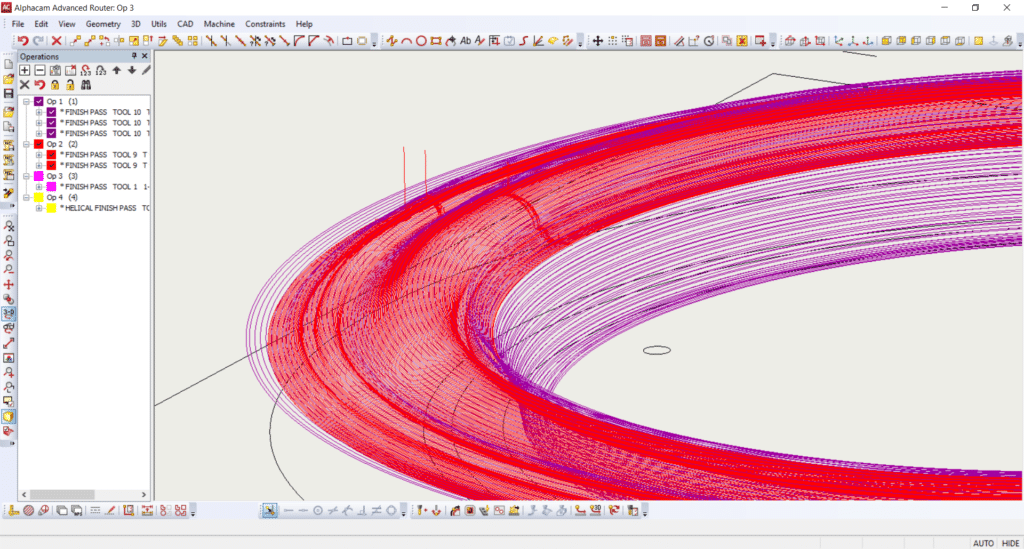Click the red undo arrow in Operations panel

coord(40,85)
